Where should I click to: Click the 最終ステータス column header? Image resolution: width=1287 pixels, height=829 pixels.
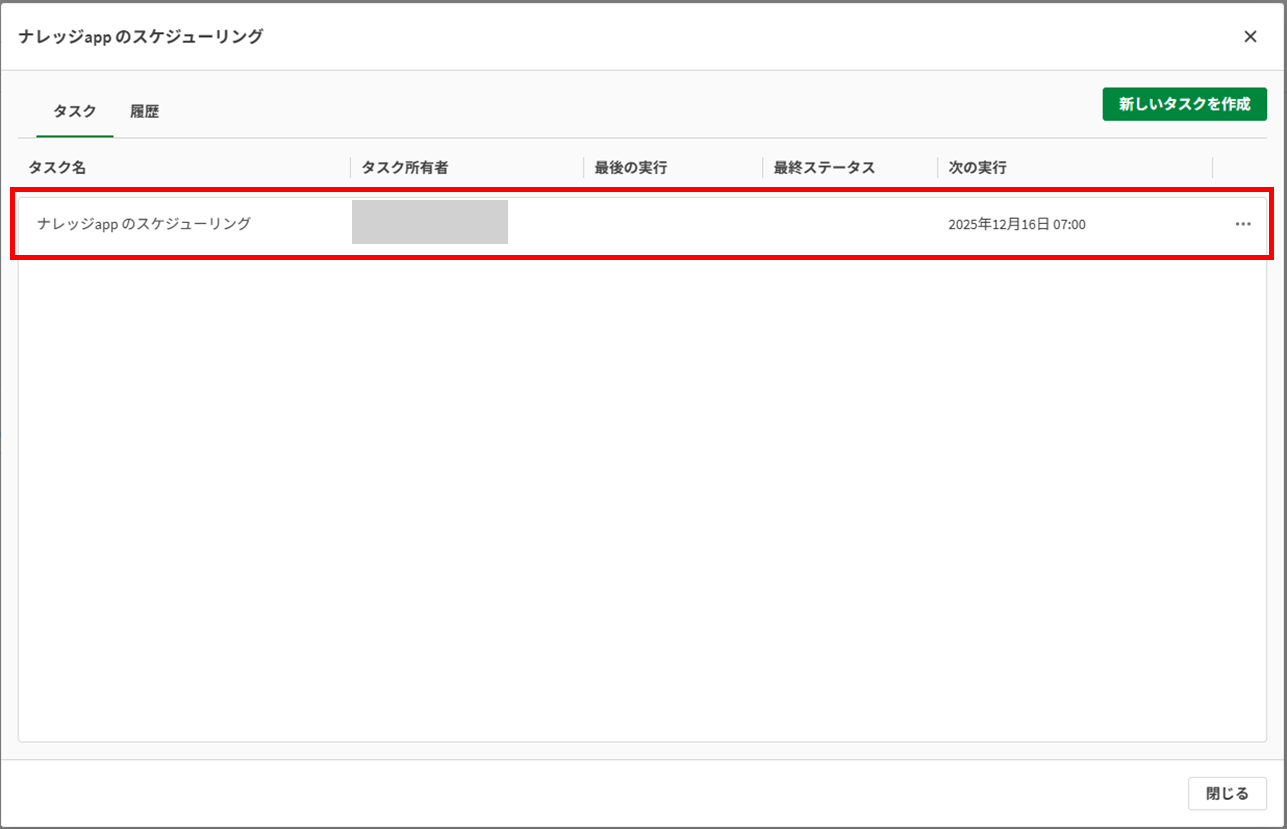tap(824, 168)
